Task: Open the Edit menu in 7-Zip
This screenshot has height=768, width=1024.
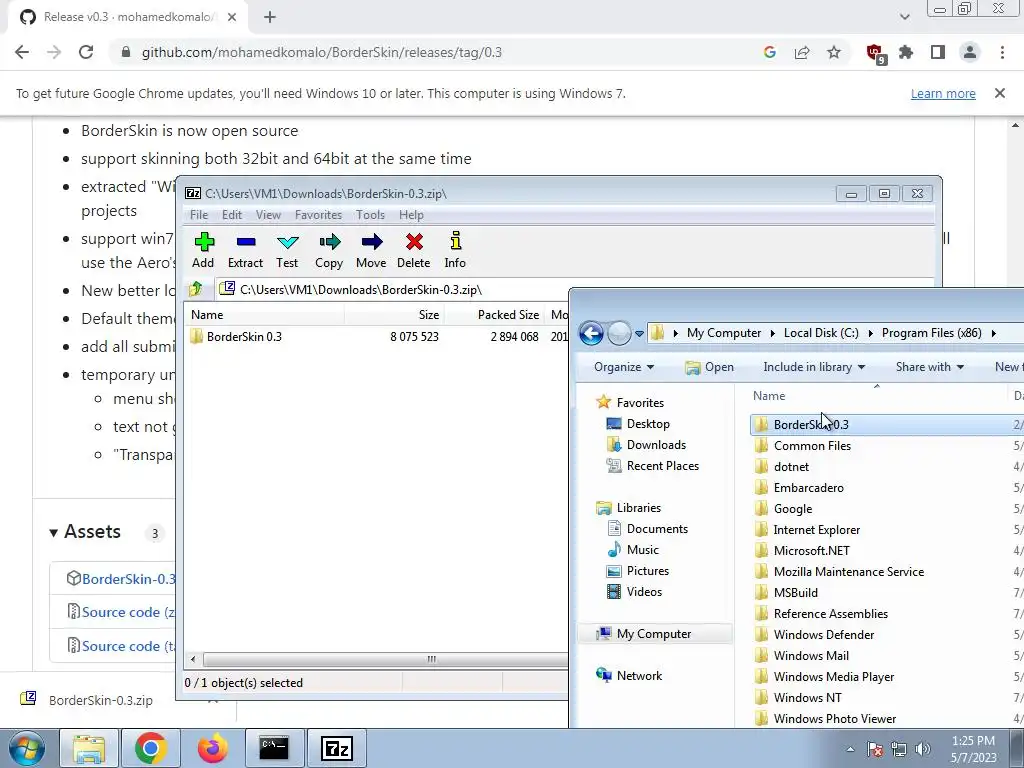Action: coord(232,215)
